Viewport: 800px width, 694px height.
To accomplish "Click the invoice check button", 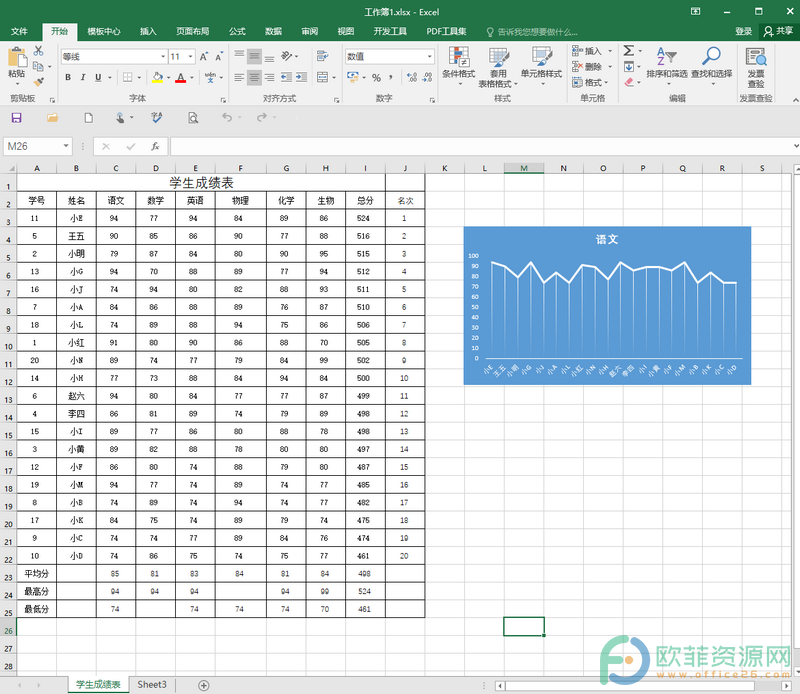I will 756,67.
